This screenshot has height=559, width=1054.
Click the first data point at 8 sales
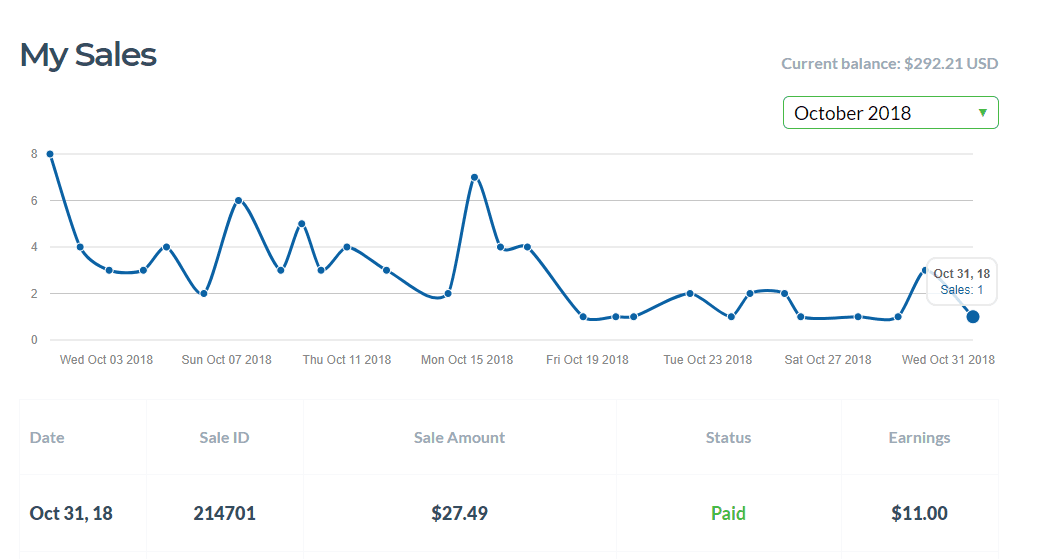pos(50,154)
